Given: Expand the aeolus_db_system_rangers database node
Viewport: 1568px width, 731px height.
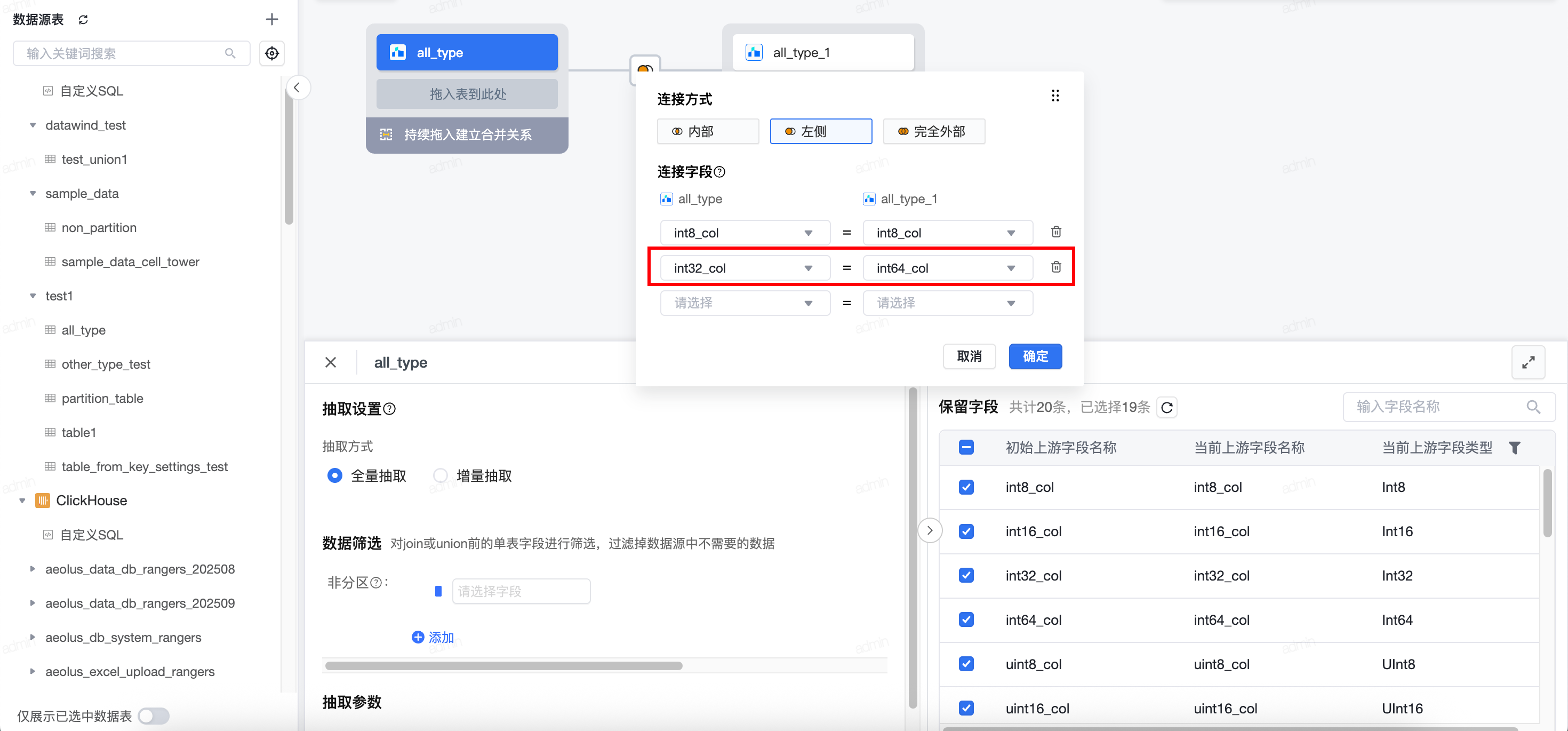Looking at the screenshot, I should click(x=33, y=637).
